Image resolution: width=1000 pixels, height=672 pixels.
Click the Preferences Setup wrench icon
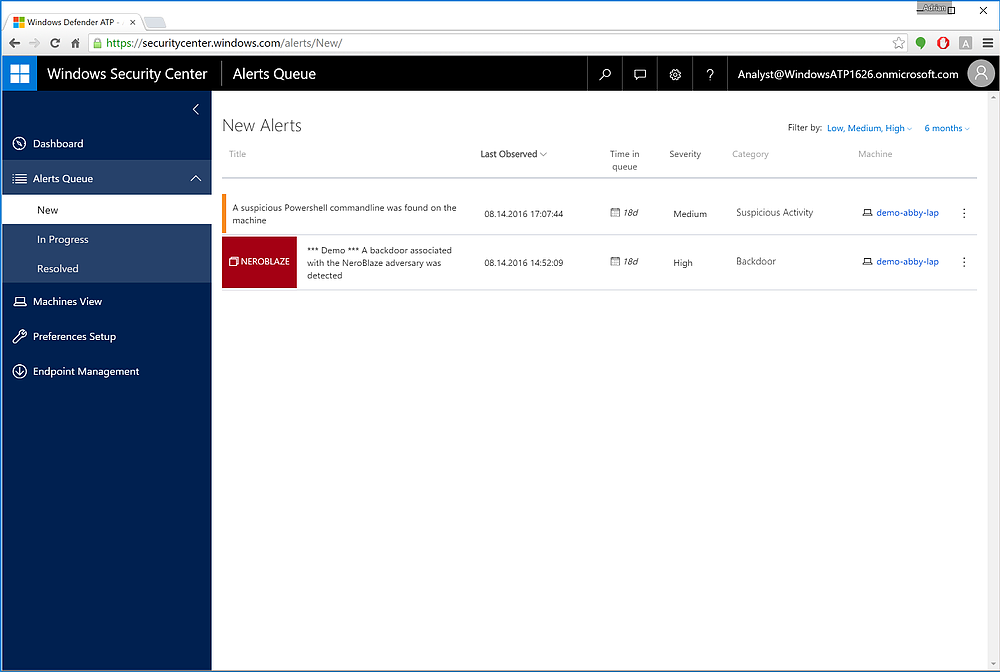[20, 336]
